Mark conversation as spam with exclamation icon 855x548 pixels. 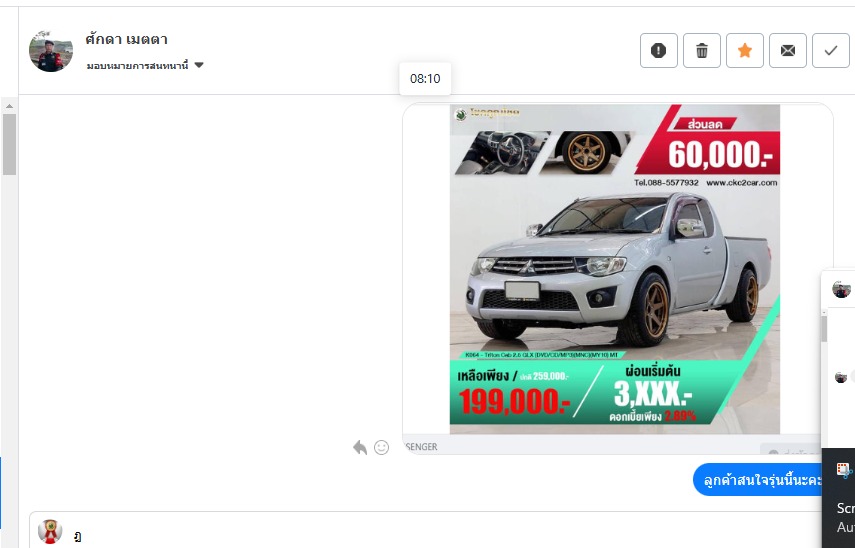(x=659, y=51)
